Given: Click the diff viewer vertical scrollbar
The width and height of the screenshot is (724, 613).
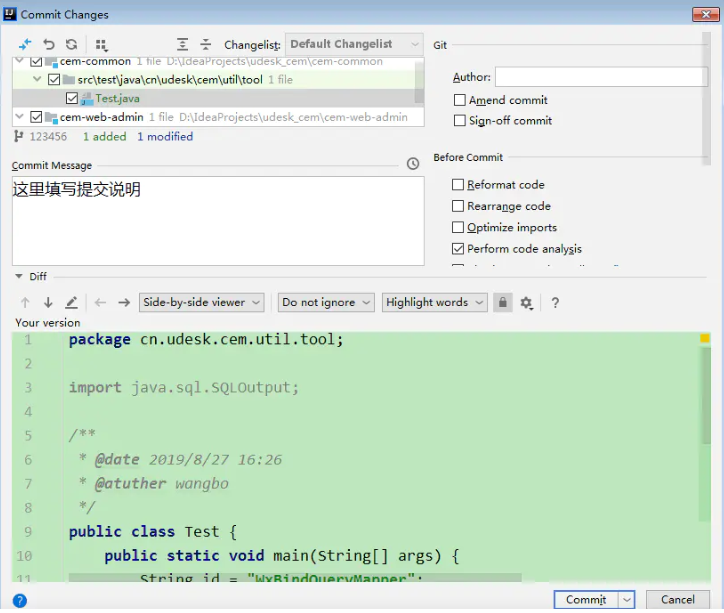Looking at the screenshot, I should click(x=705, y=396).
